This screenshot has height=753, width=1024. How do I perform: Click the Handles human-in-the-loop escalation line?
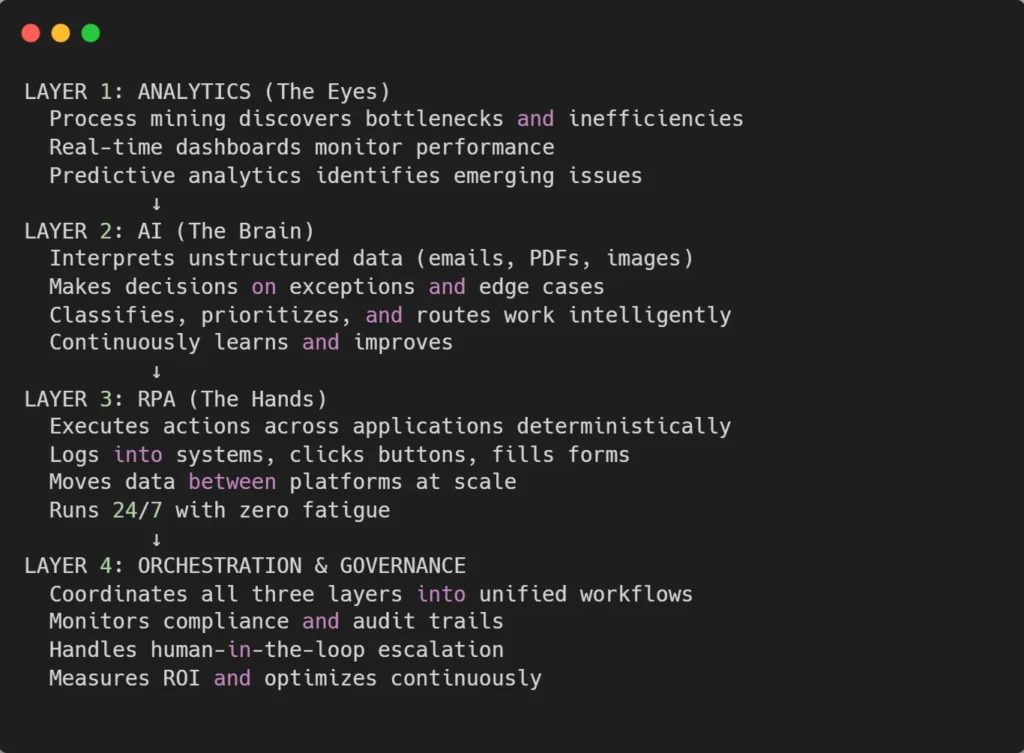coord(276,650)
